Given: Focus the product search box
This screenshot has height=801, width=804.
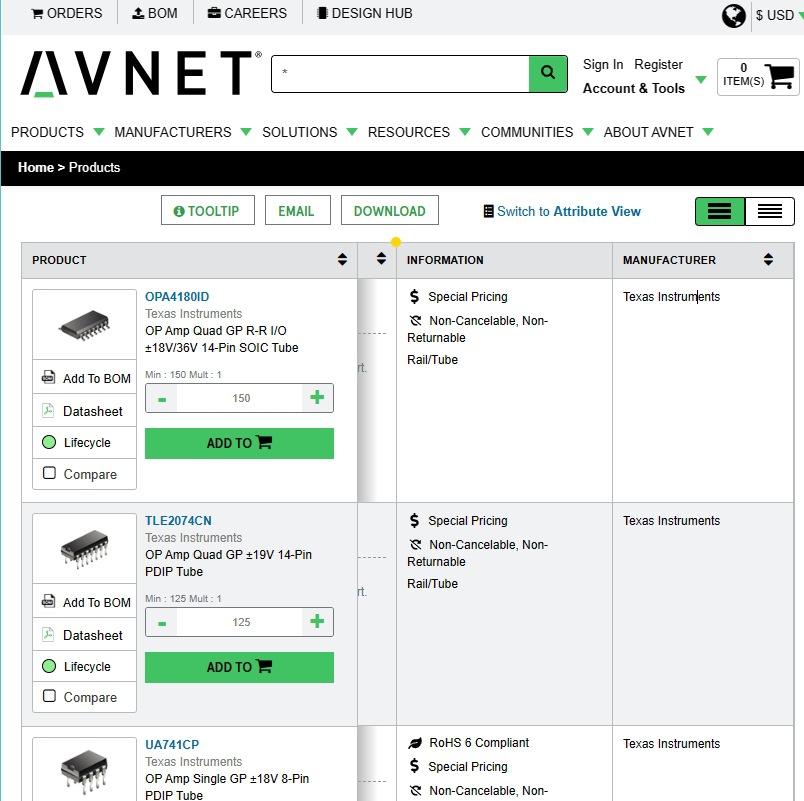Looking at the screenshot, I should 400,74.
